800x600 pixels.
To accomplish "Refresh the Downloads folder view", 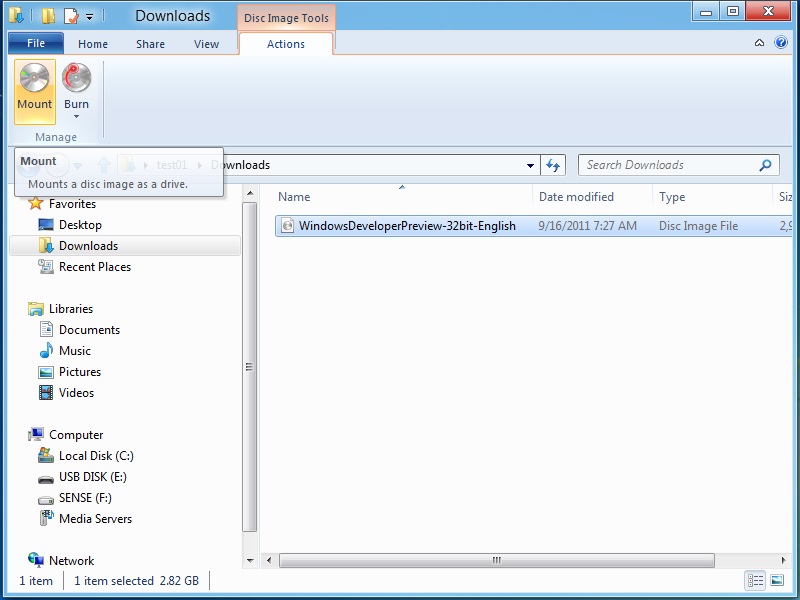I will coord(553,165).
